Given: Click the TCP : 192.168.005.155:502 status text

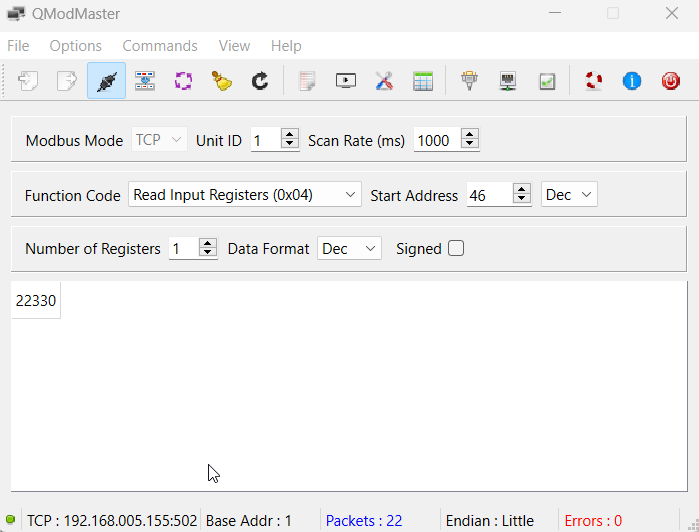Looking at the screenshot, I should pos(112,520).
